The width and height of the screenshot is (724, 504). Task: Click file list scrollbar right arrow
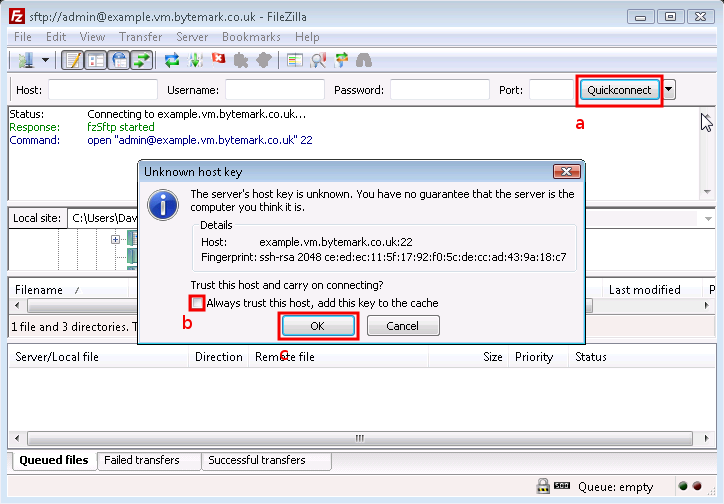(706, 305)
